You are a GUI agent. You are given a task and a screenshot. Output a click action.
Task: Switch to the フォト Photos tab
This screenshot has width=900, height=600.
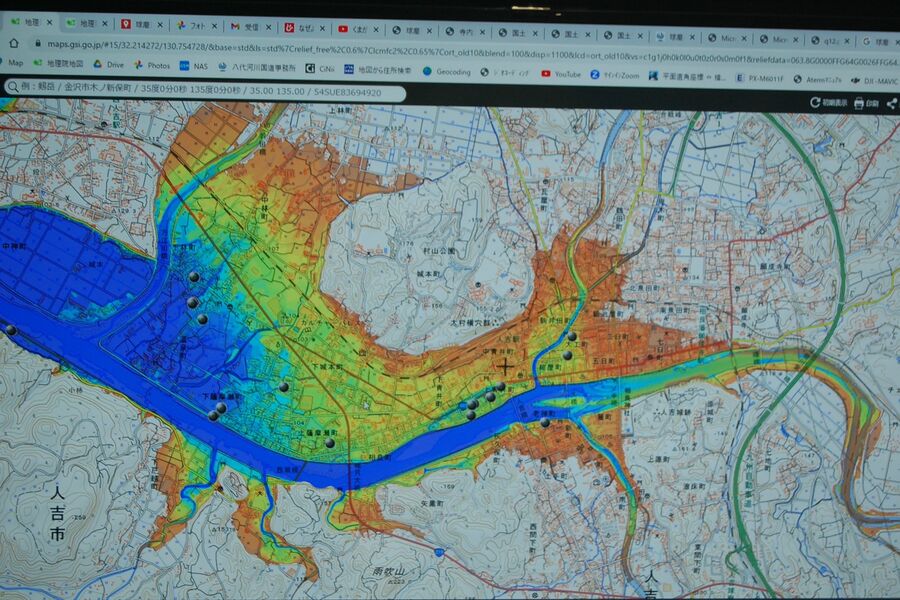click(x=195, y=25)
